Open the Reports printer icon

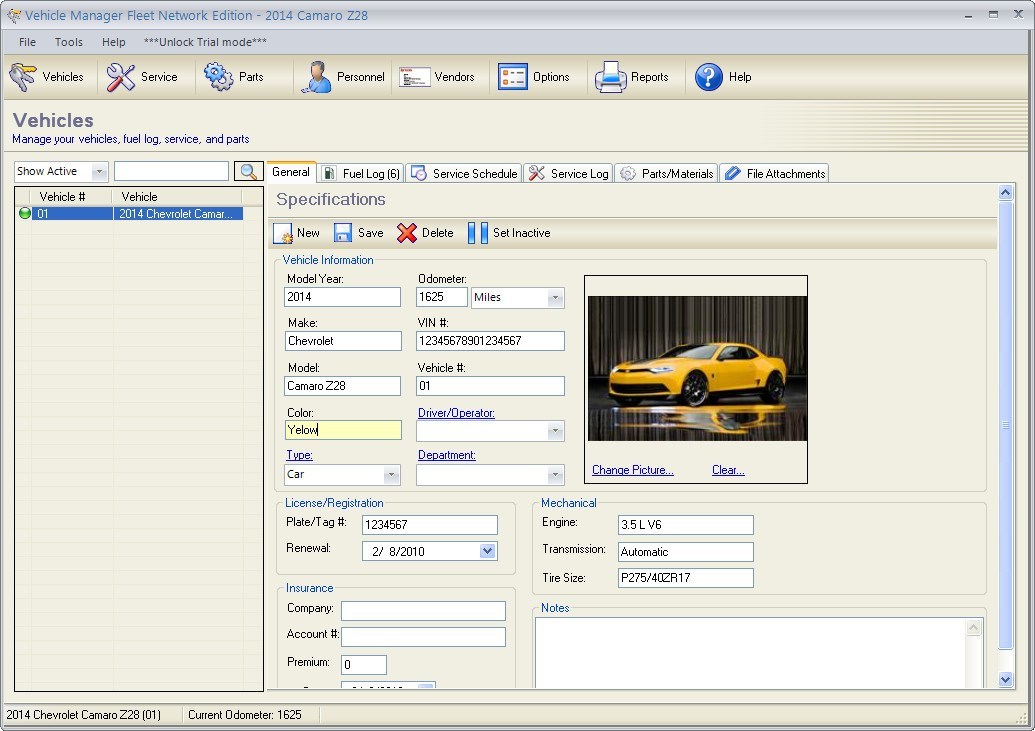coord(610,77)
